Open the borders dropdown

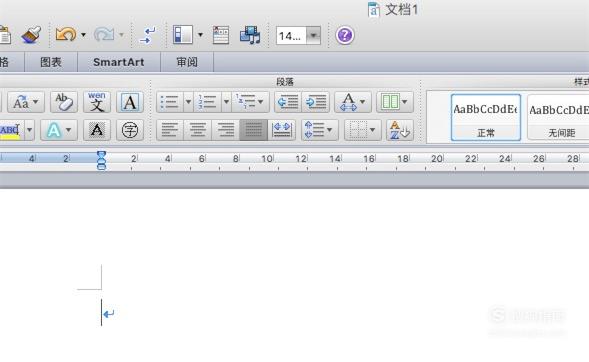click(362, 130)
